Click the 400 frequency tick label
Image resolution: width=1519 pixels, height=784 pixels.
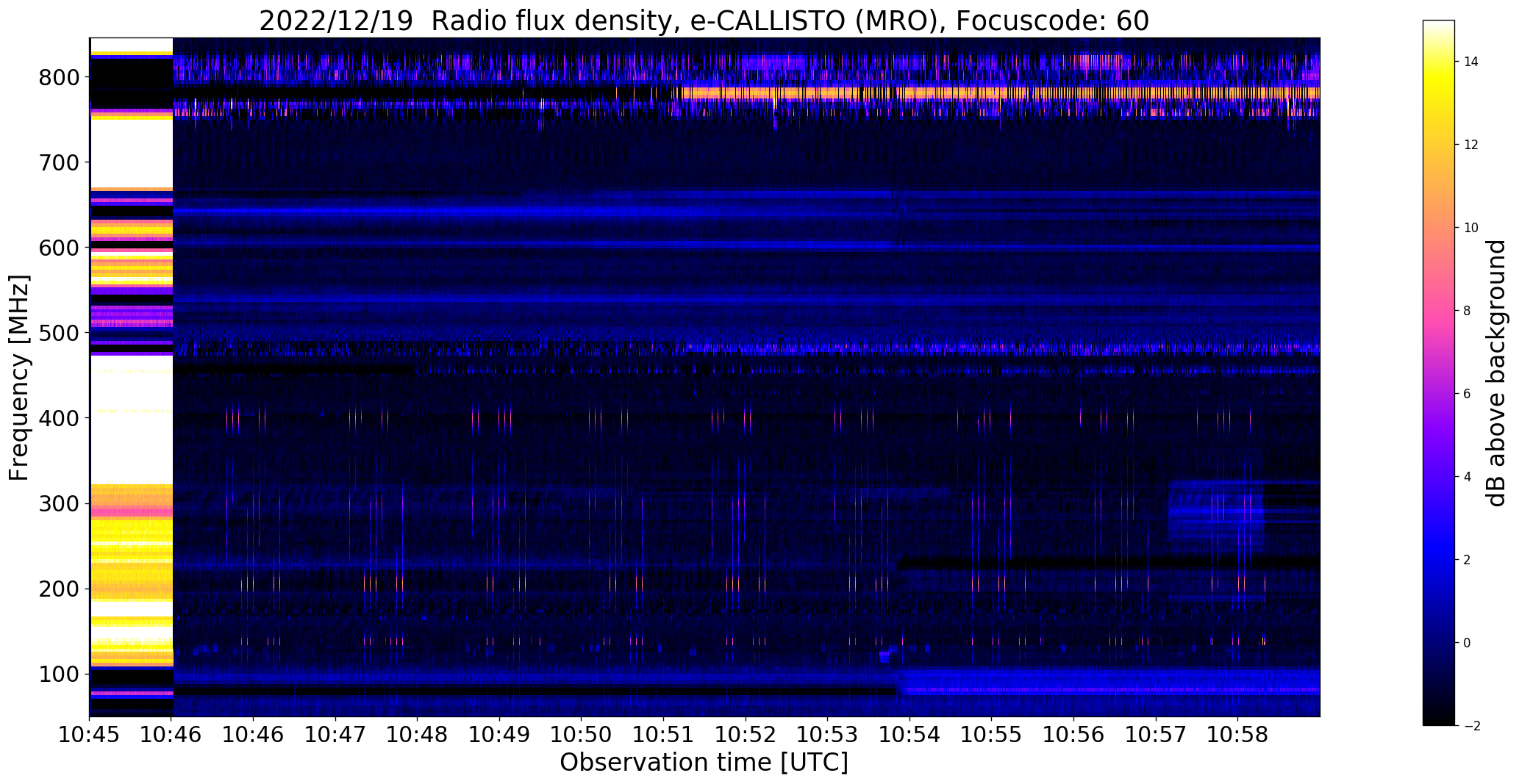tap(59, 418)
